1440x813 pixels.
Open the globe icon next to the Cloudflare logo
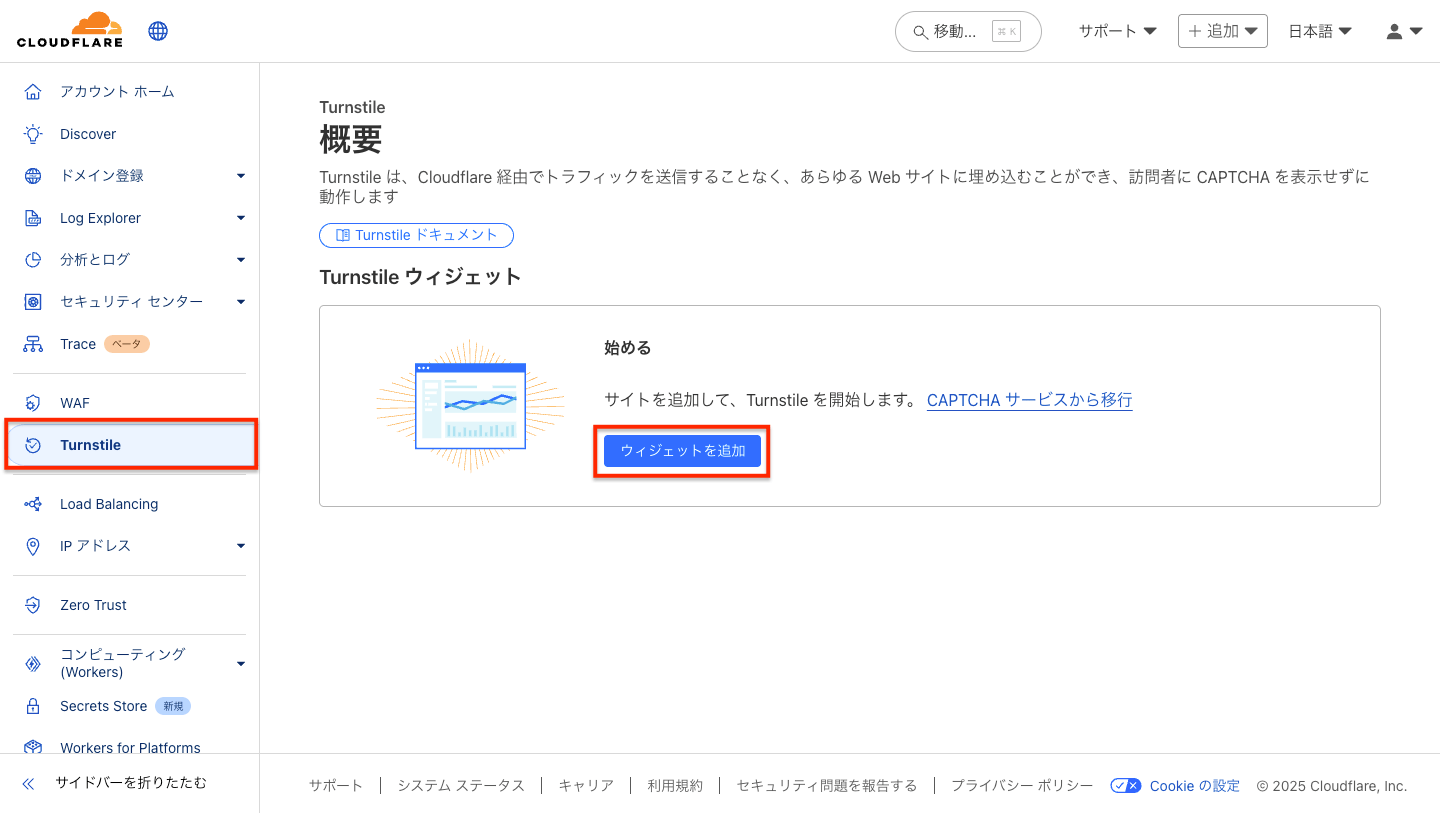point(158,30)
